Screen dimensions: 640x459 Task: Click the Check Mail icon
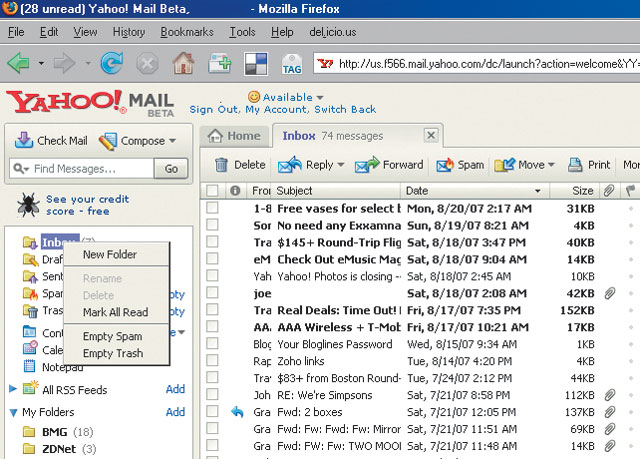tap(24, 140)
